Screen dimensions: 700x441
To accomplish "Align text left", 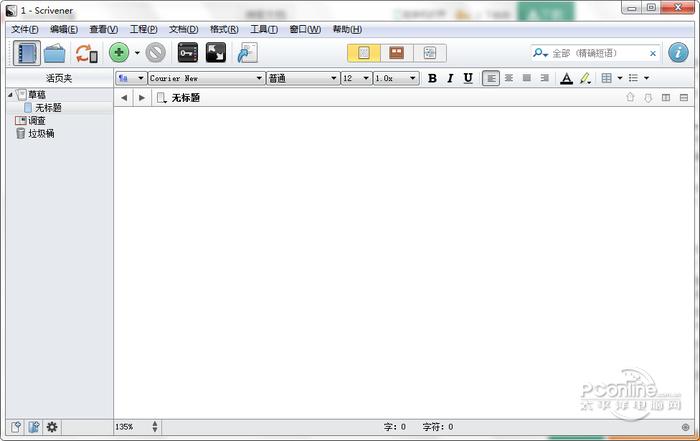I will (491, 78).
